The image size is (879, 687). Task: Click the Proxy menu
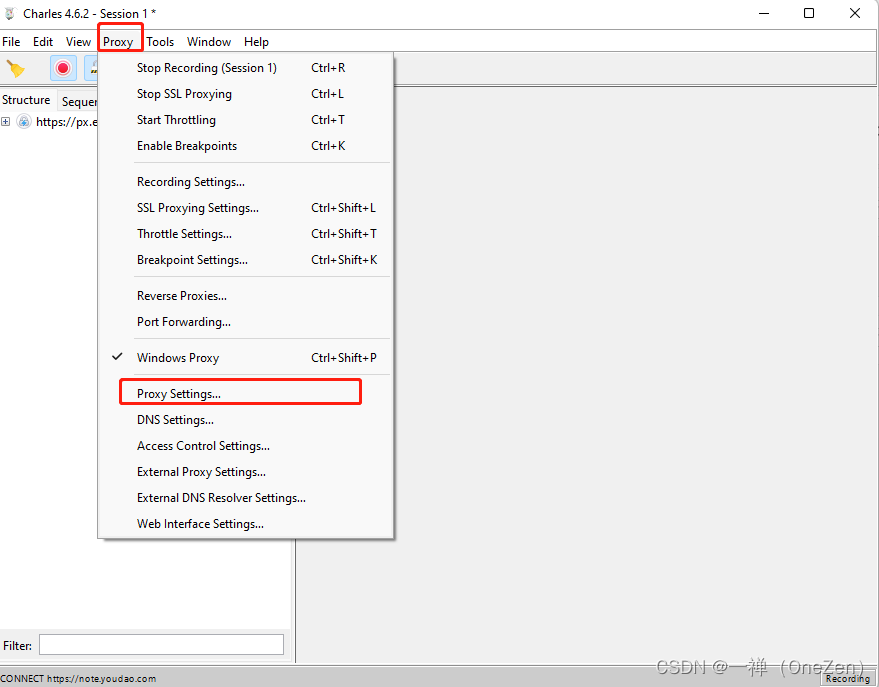pos(118,42)
